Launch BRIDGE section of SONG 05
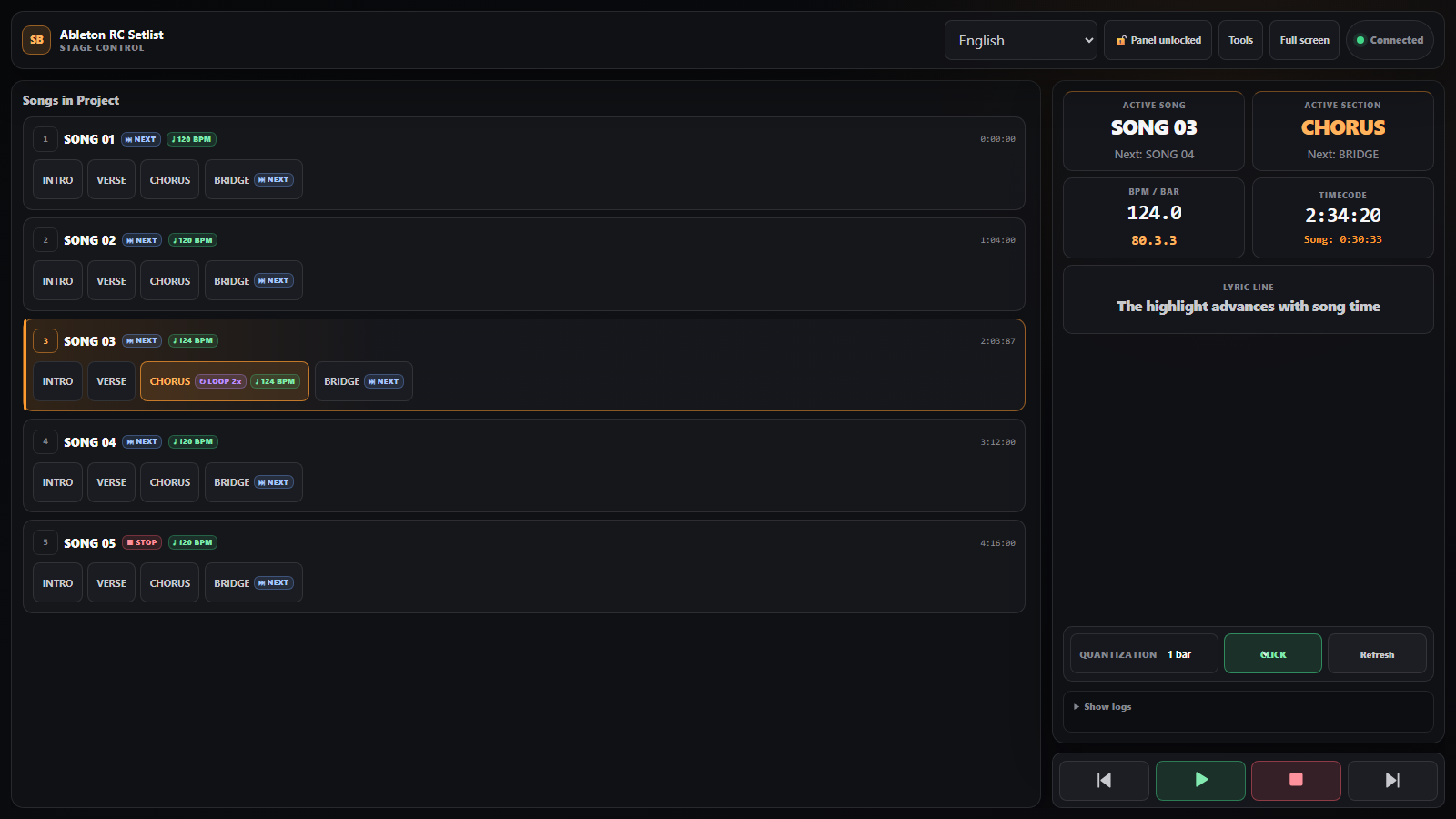Screen dimensions: 1456x819 tap(253, 583)
